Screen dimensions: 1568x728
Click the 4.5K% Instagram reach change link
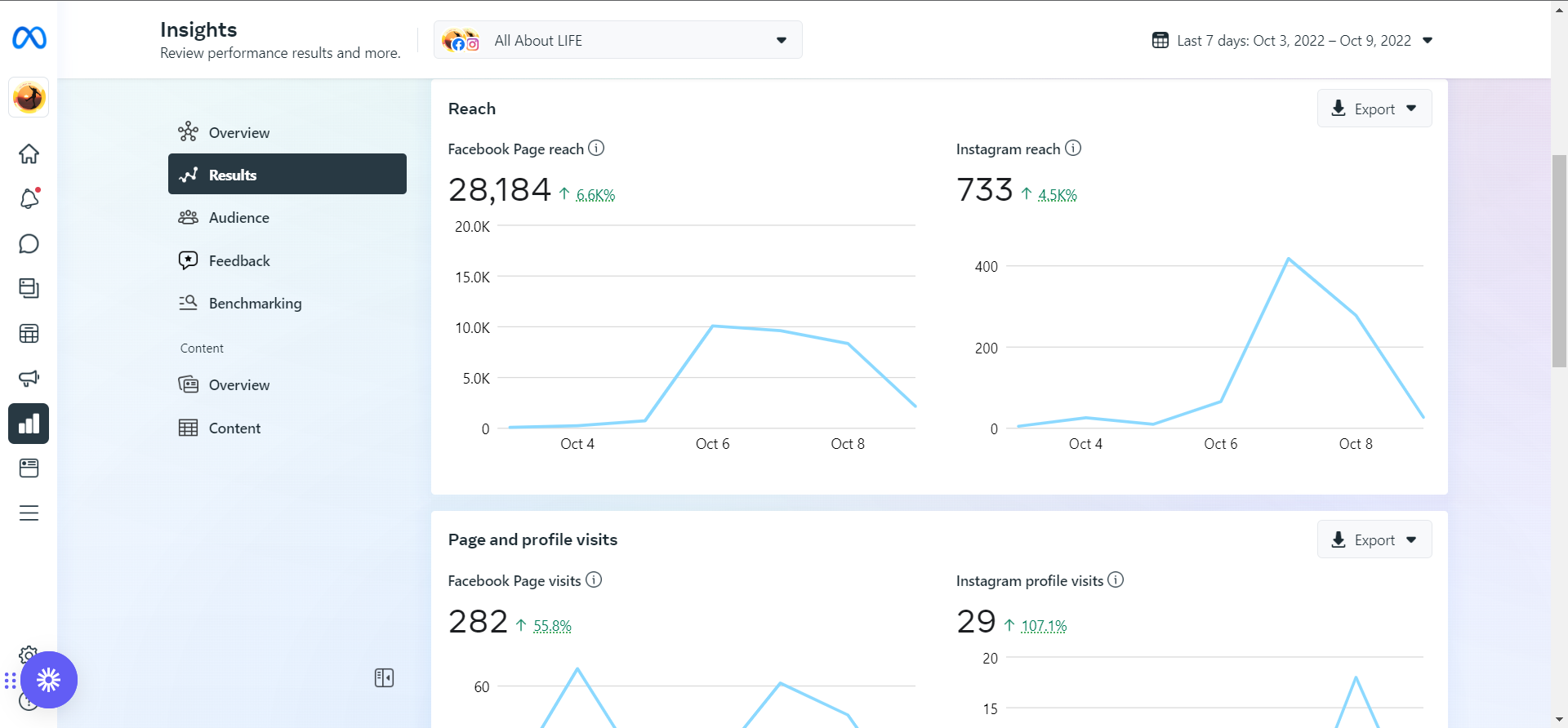click(x=1058, y=194)
